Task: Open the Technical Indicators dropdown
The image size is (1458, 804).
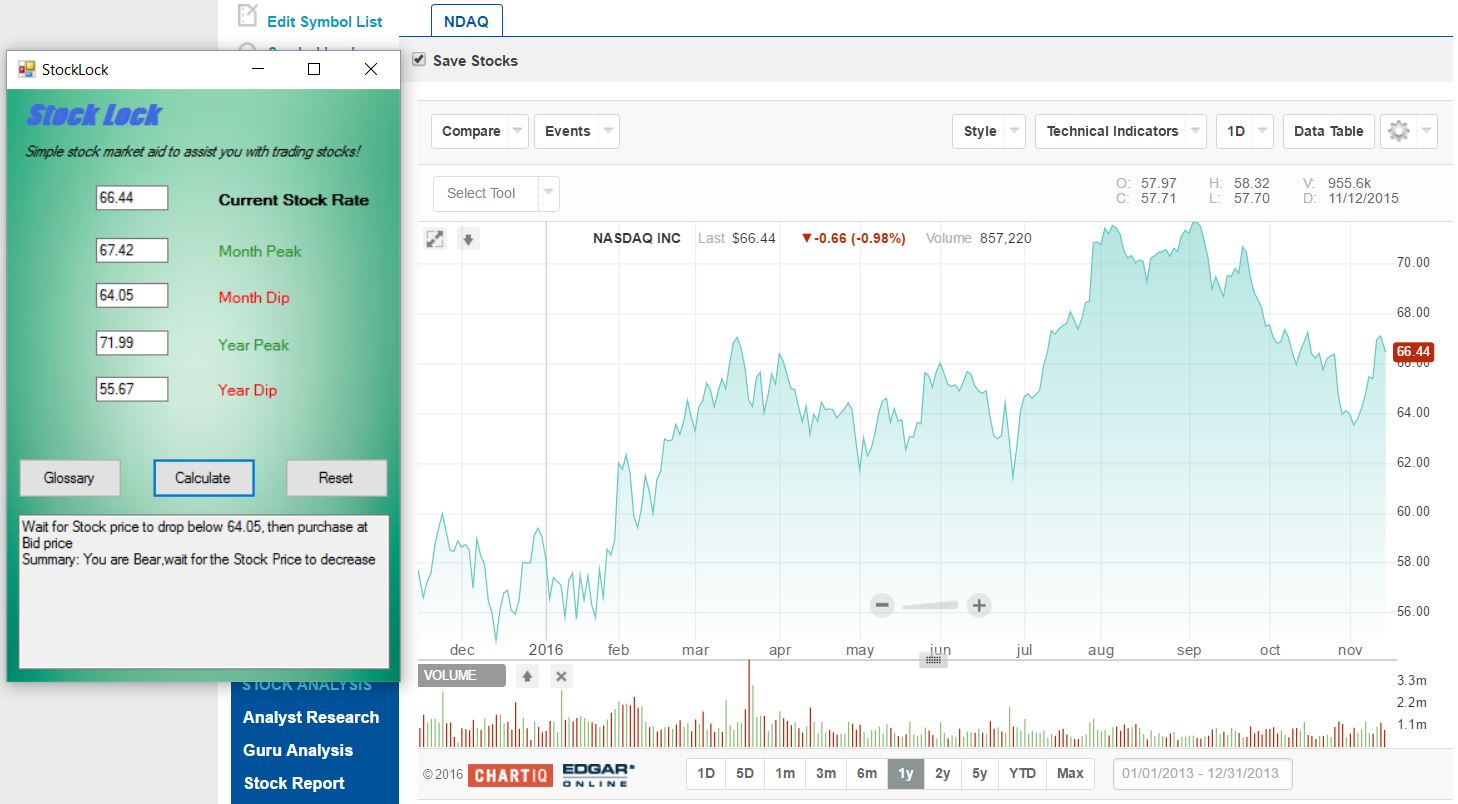Action: pyautogui.click(x=1122, y=131)
